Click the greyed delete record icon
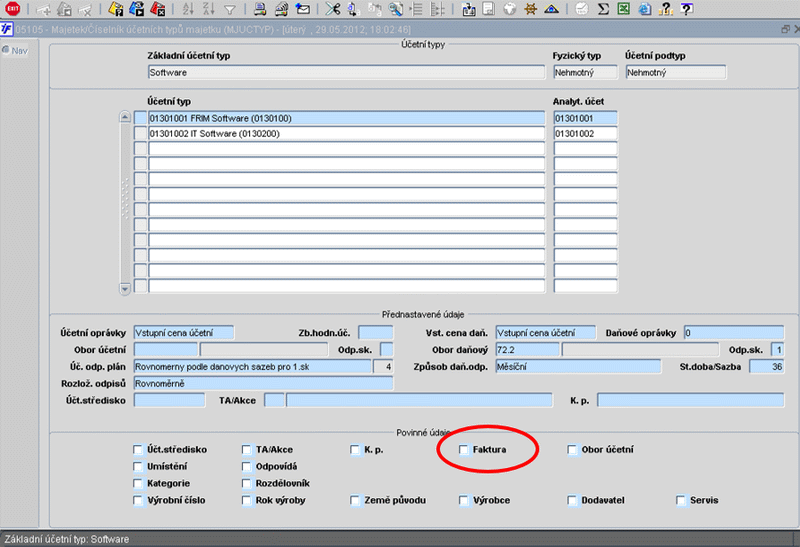Viewport: 800px width, 547px height. (84, 9)
